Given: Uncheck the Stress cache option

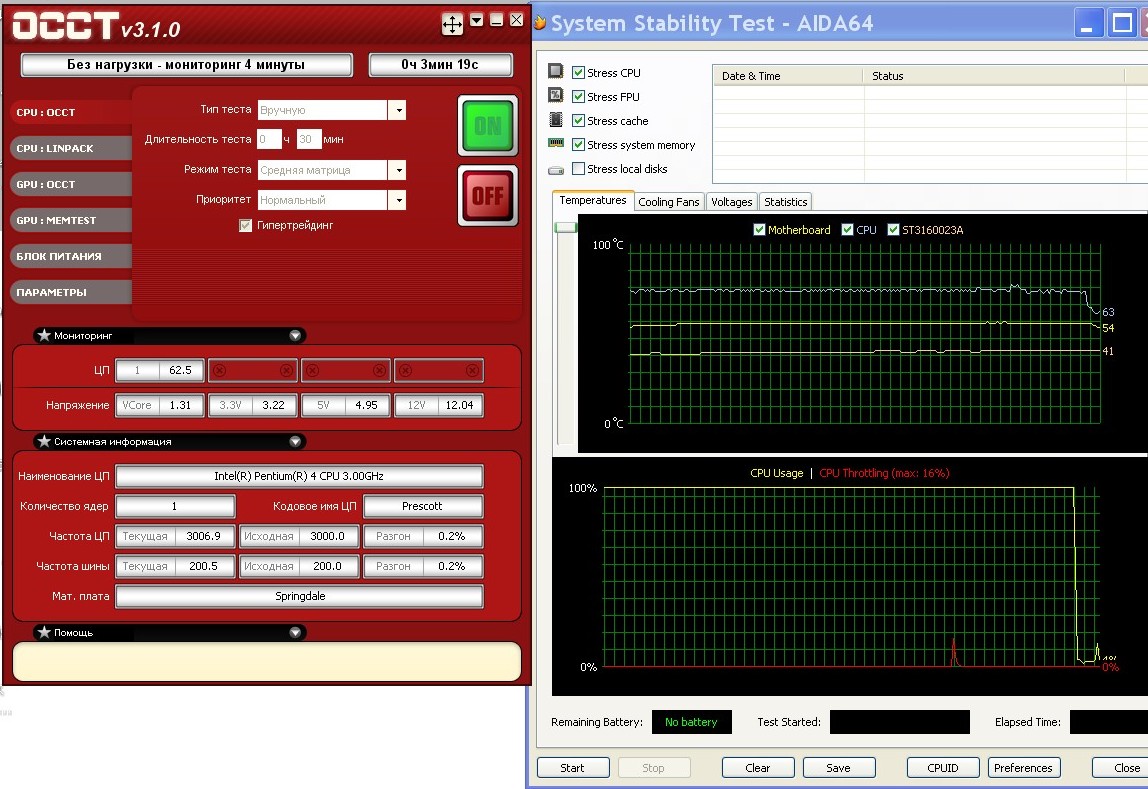Looking at the screenshot, I should [x=578, y=121].
